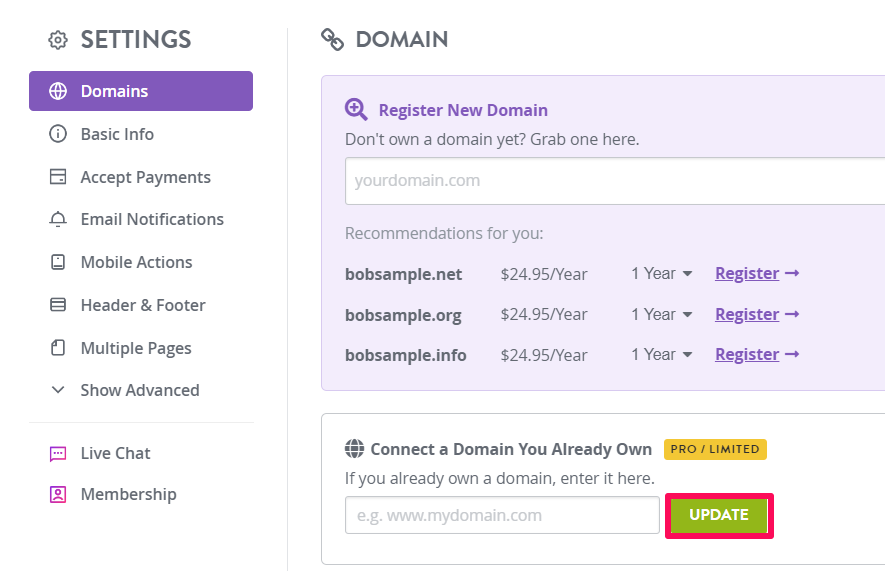Click the magnifier icon for Register New Domain
The height and width of the screenshot is (571, 885).
(356, 109)
